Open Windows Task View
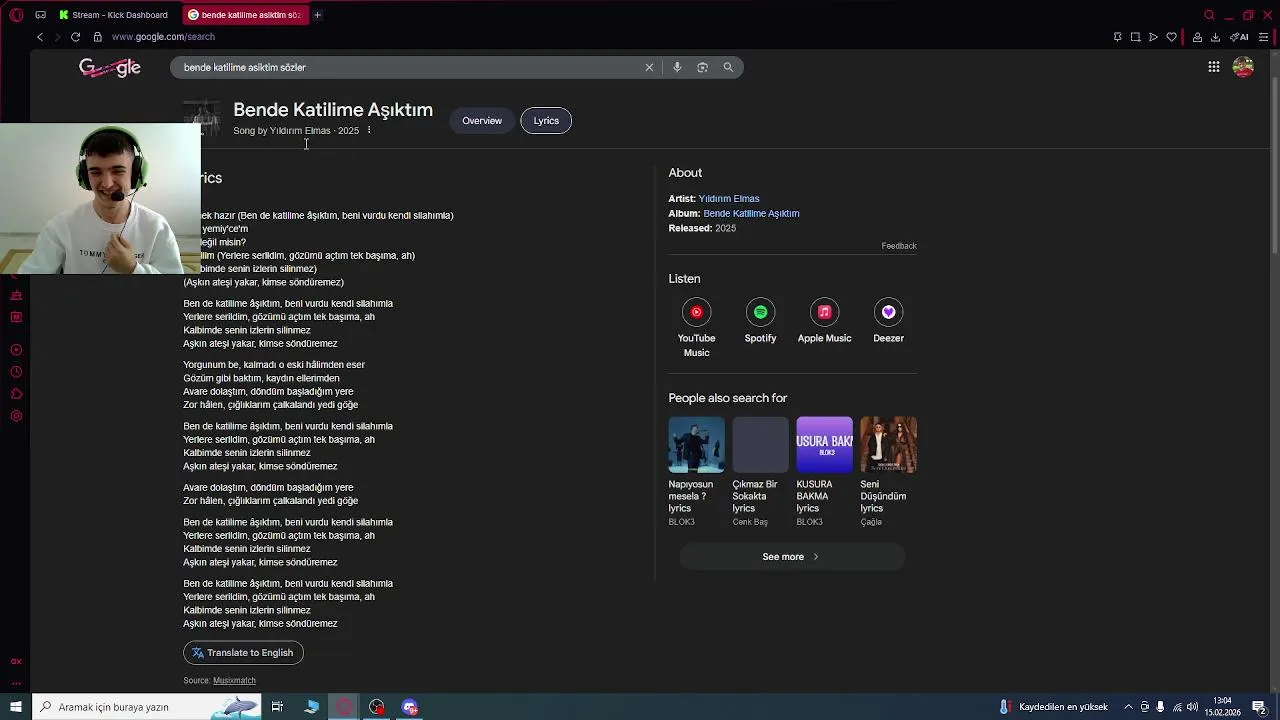 (x=277, y=707)
